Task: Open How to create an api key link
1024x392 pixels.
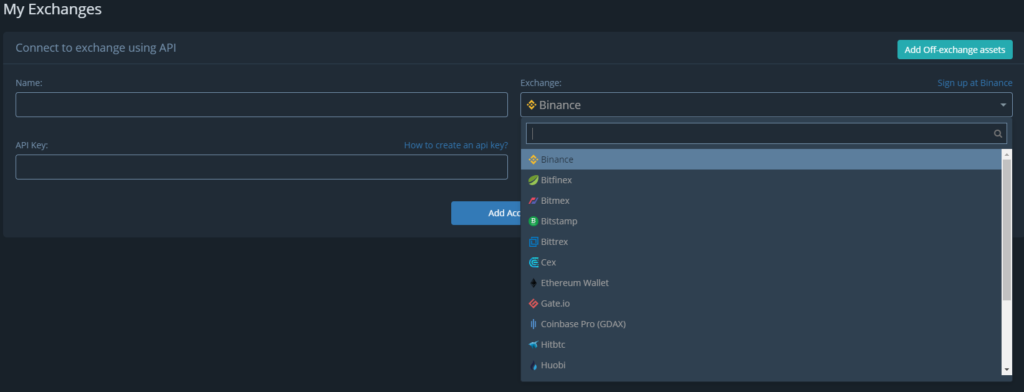Action: [x=455, y=145]
